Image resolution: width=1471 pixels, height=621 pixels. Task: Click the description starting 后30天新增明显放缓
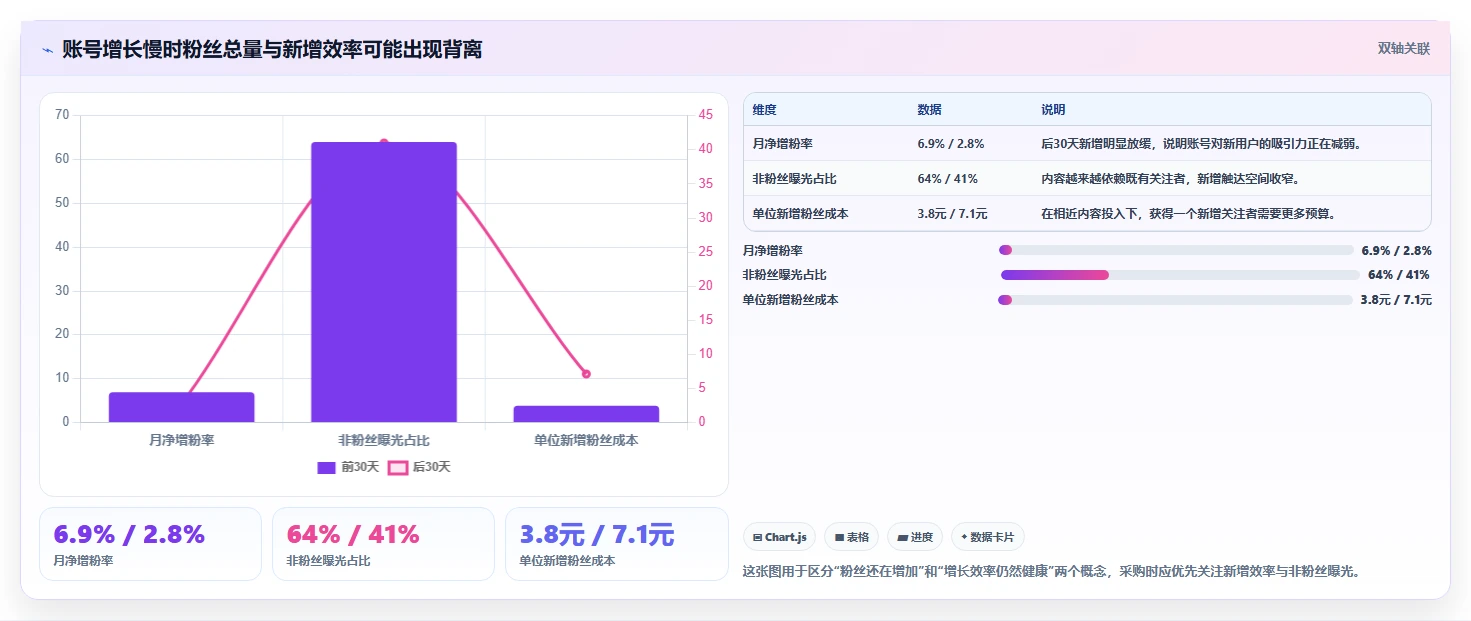coord(1201,144)
